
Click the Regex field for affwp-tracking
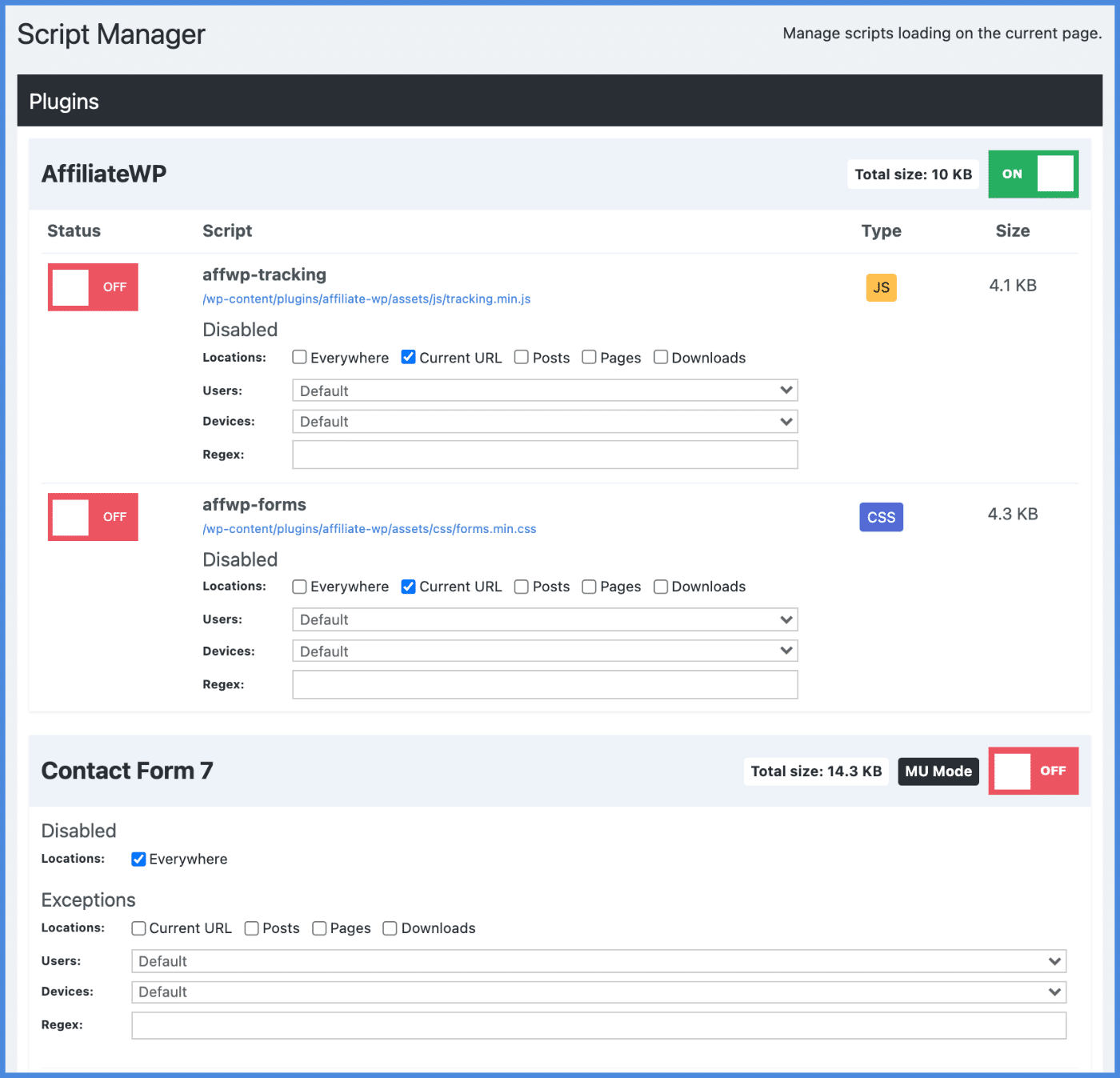545,455
